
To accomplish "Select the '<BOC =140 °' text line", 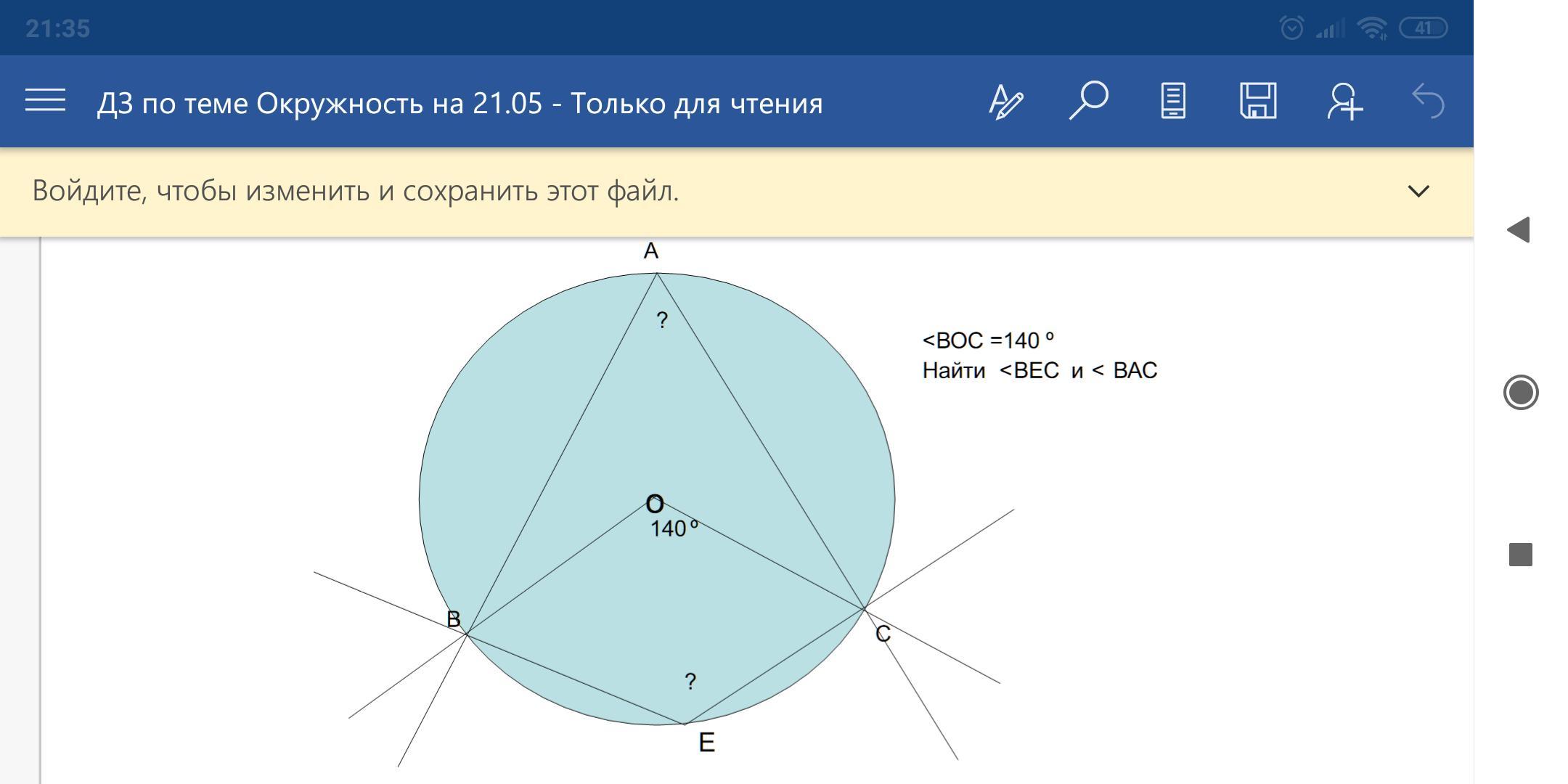I will pos(988,340).
